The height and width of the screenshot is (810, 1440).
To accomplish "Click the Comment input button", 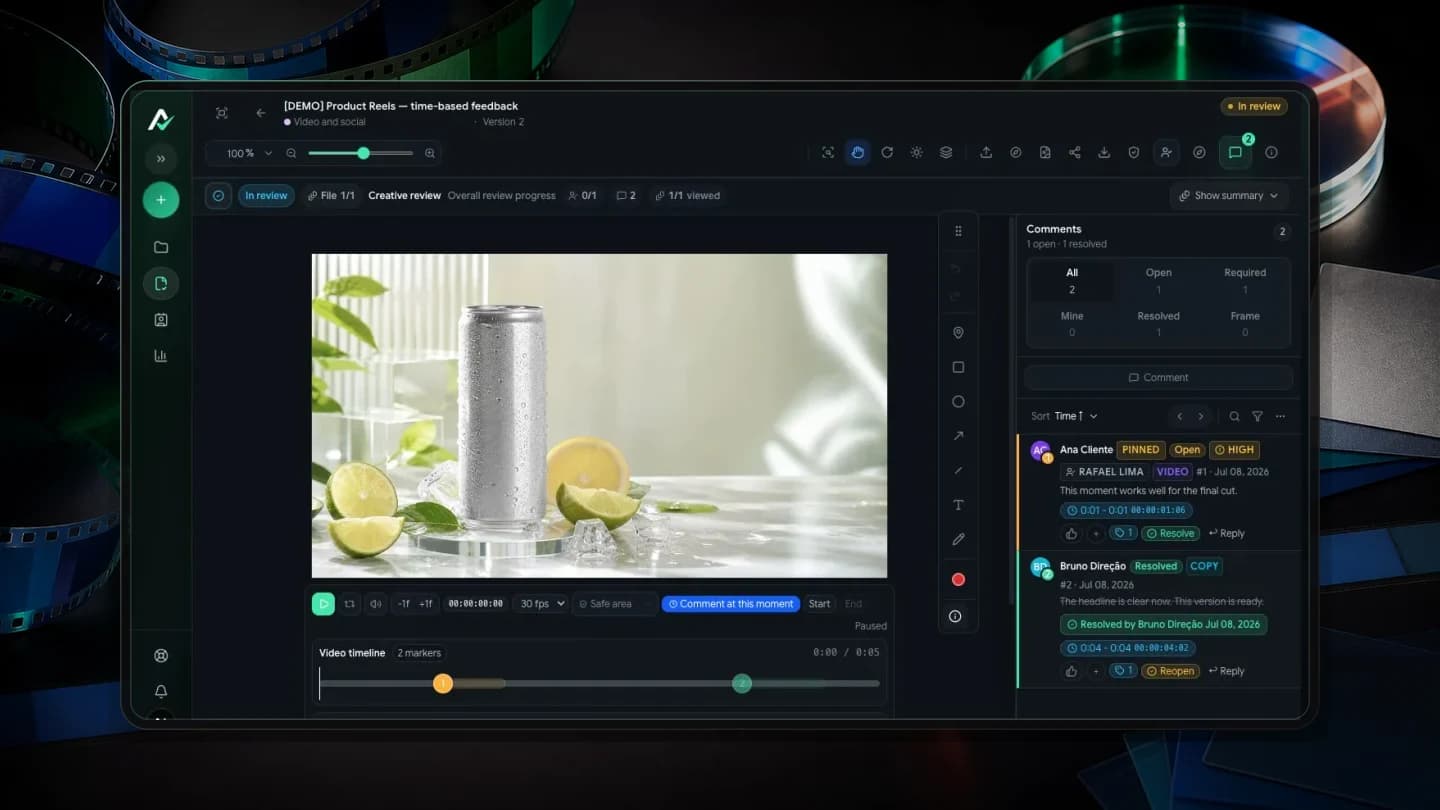I will [1158, 377].
